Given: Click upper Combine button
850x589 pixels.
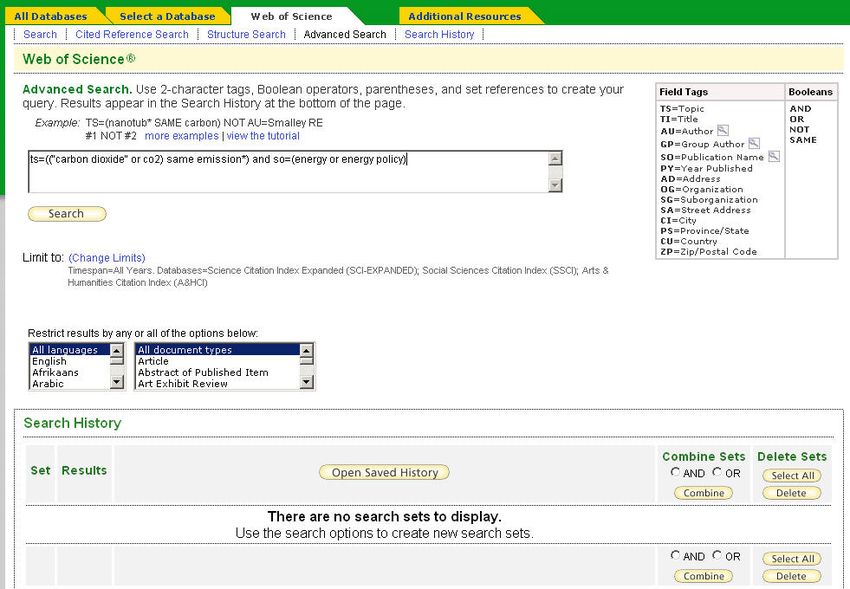Looking at the screenshot, I should (x=704, y=493).
